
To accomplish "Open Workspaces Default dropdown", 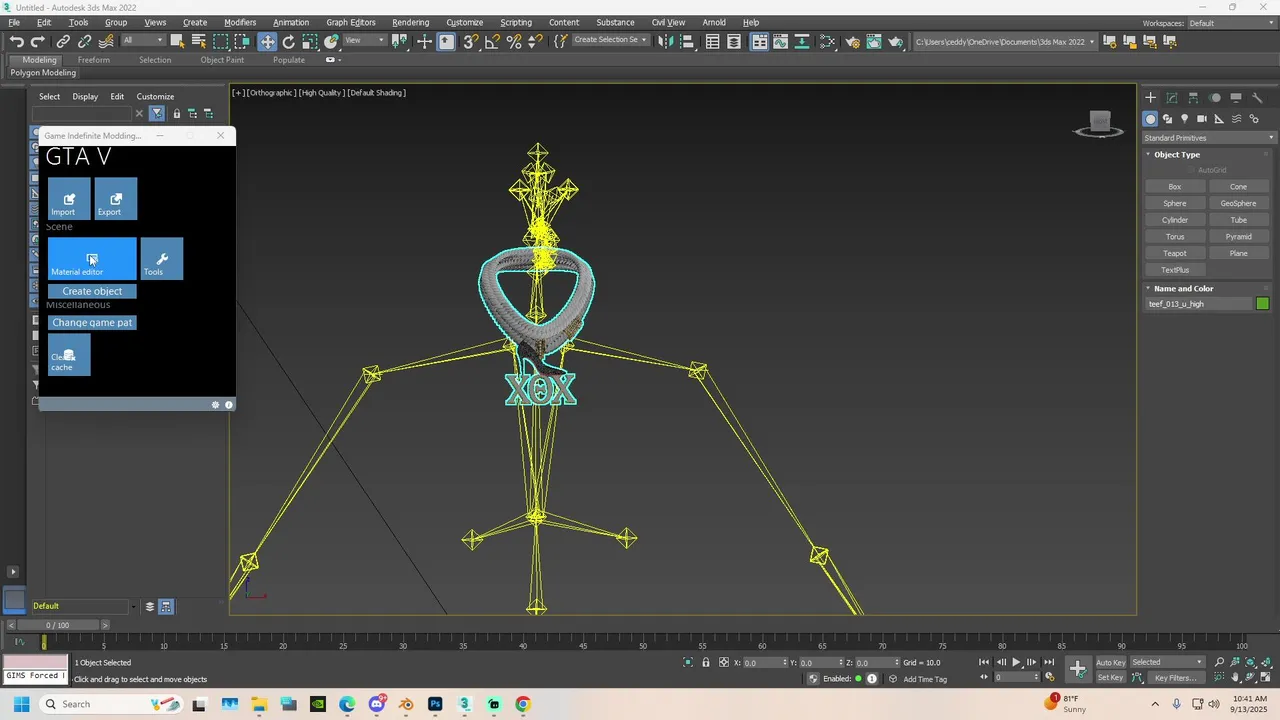I will point(1230,23).
